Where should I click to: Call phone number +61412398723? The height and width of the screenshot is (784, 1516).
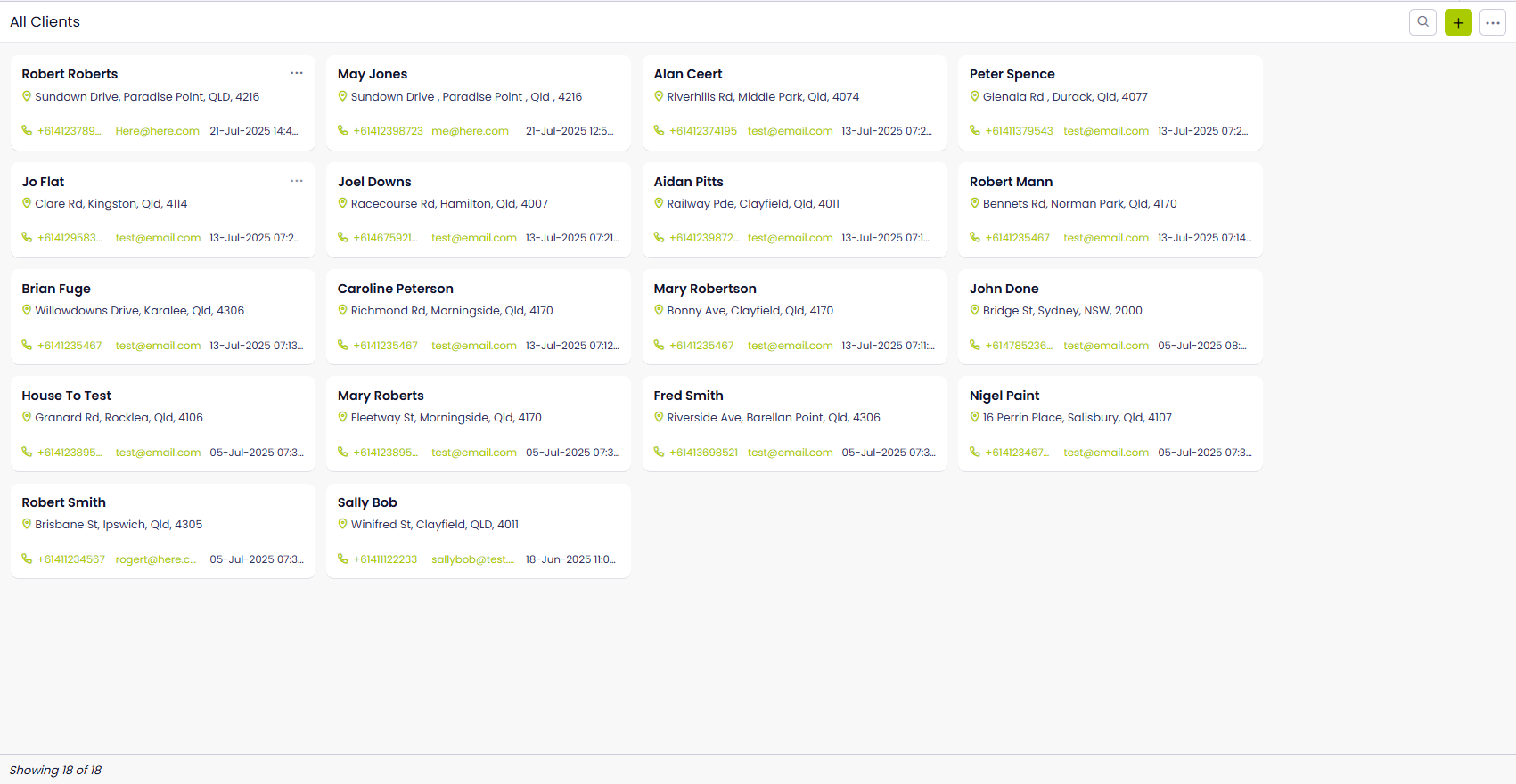(x=389, y=131)
